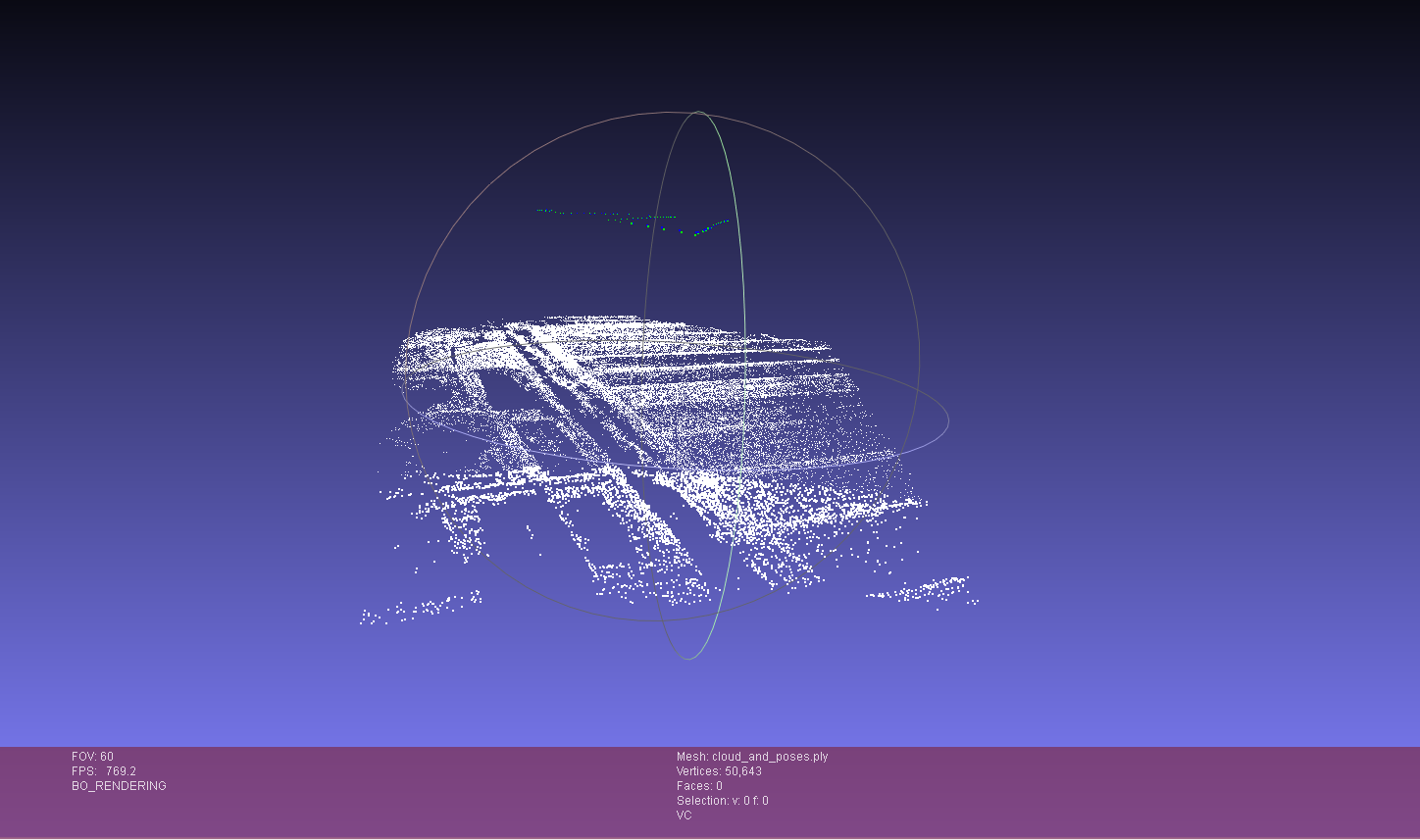Click the isolated point cluster on the far right
1420x840 pixels.
(932, 588)
